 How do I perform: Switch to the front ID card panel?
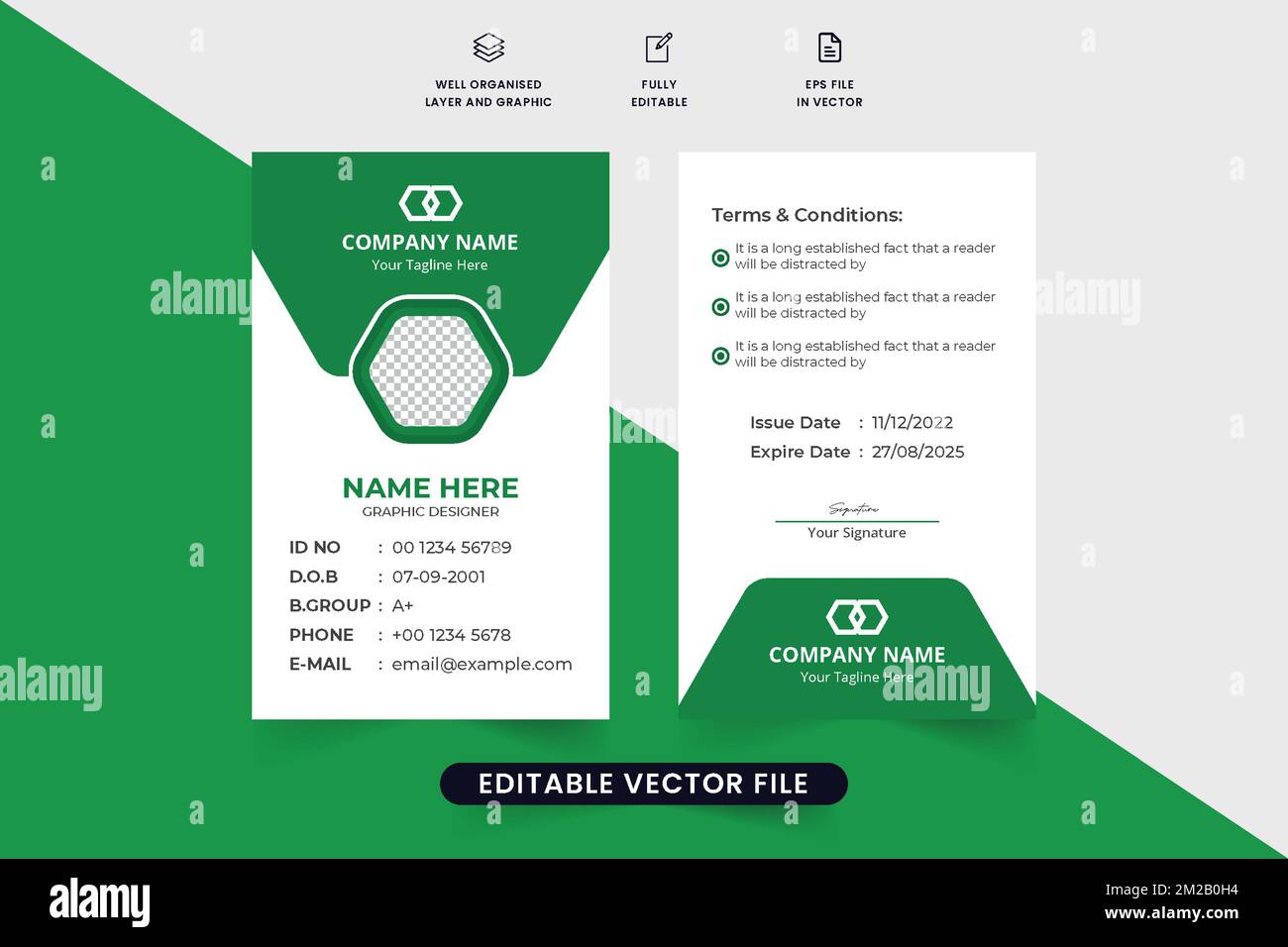pyautogui.click(x=430, y=436)
